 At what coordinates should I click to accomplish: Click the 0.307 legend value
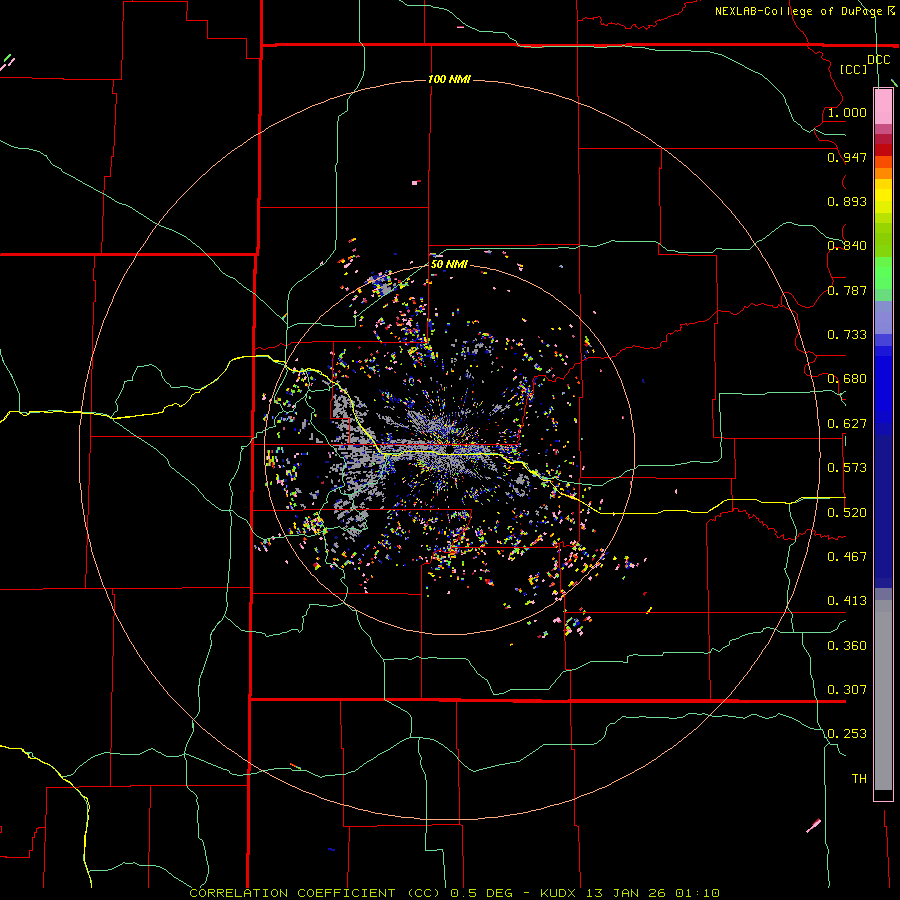[847, 690]
